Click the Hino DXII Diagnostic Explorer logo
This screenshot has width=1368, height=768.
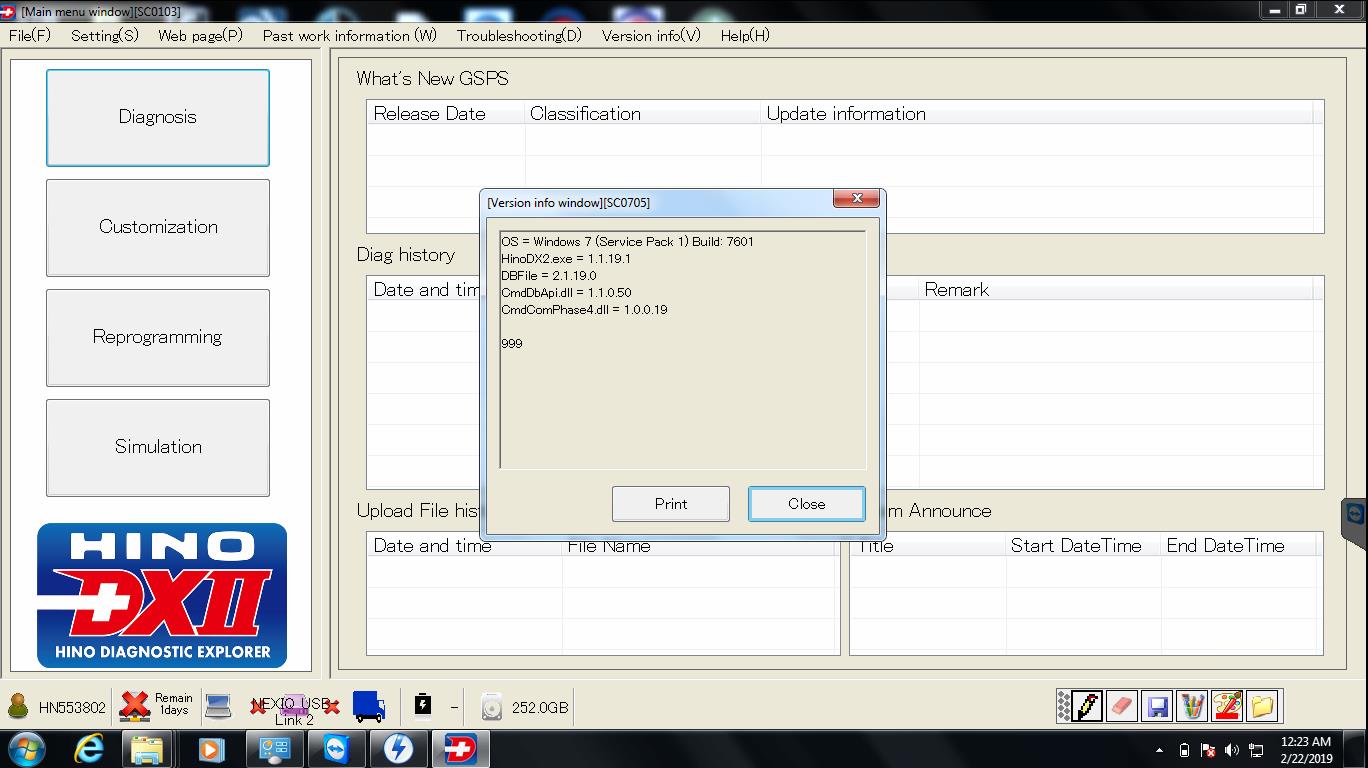coord(162,595)
